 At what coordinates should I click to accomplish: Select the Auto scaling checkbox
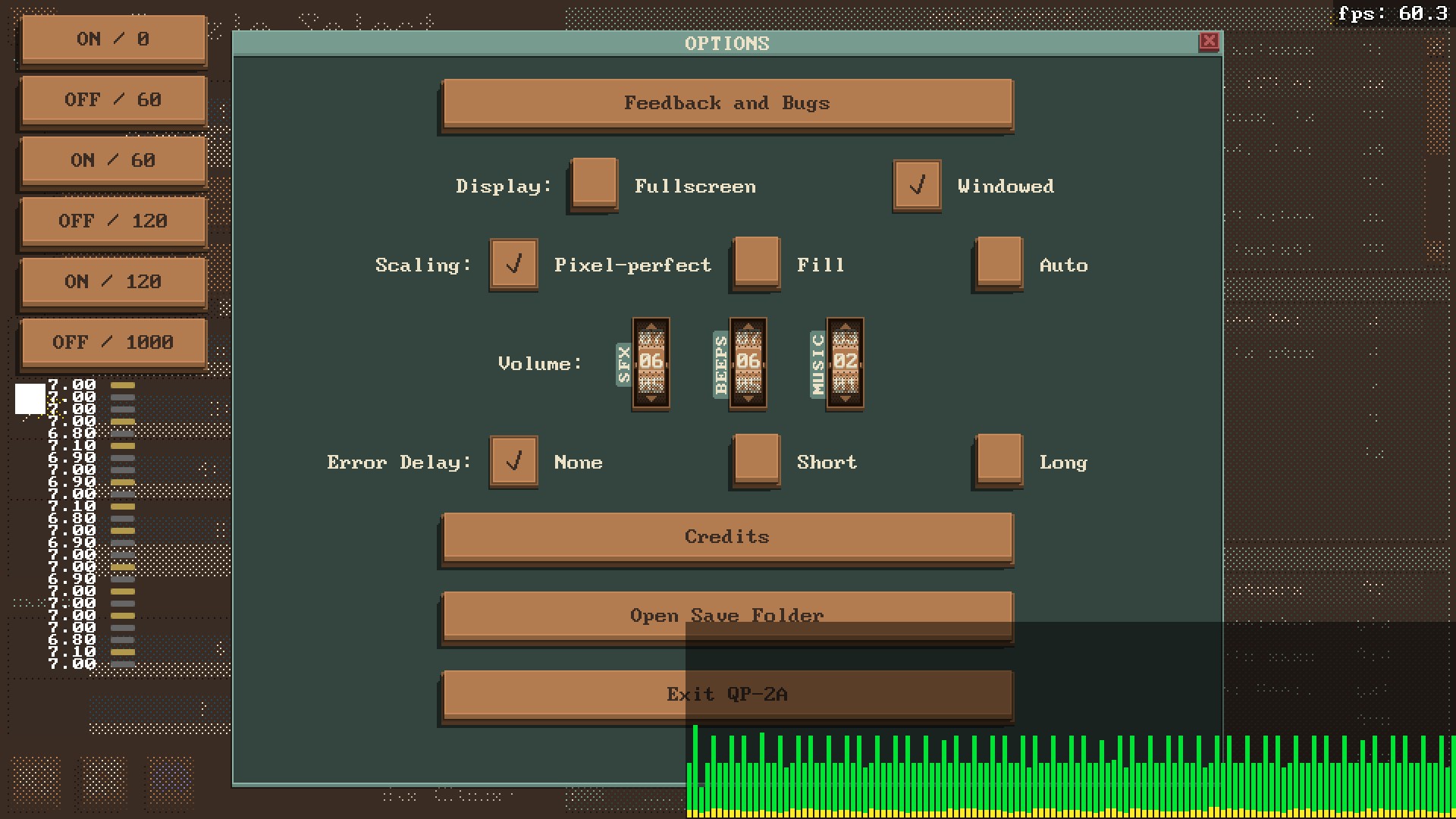click(999, 262)
